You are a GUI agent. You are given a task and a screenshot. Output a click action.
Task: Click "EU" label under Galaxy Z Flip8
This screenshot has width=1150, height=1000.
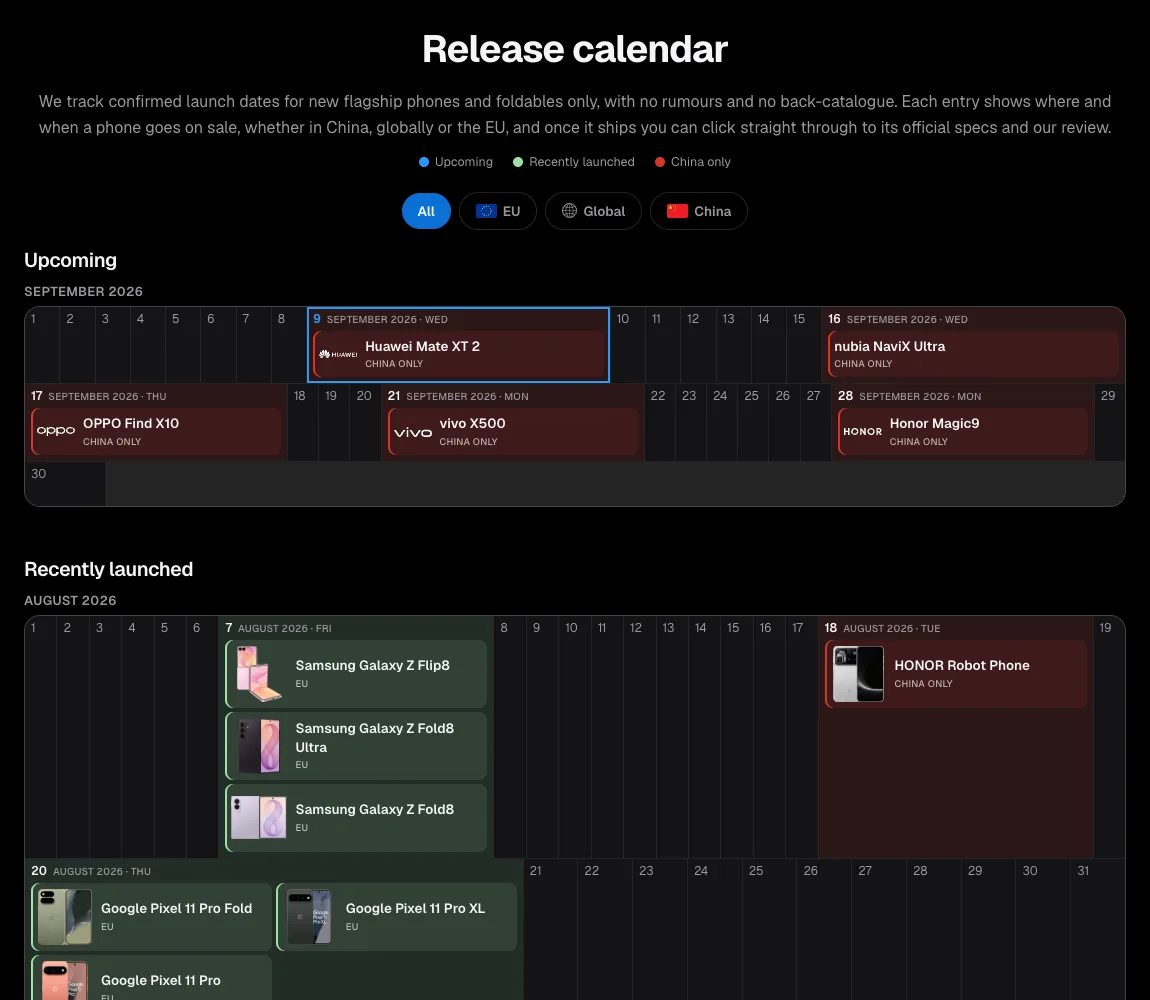click(301, 684)
